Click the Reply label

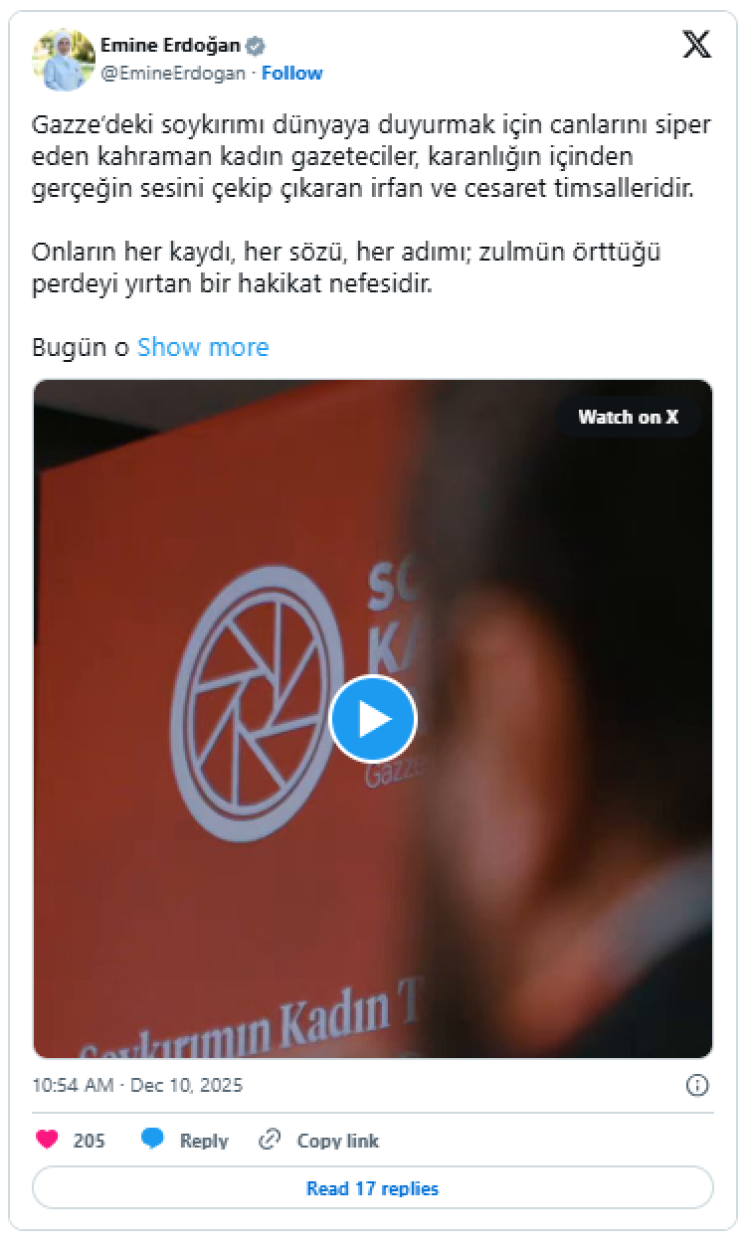click(204, 1141)
